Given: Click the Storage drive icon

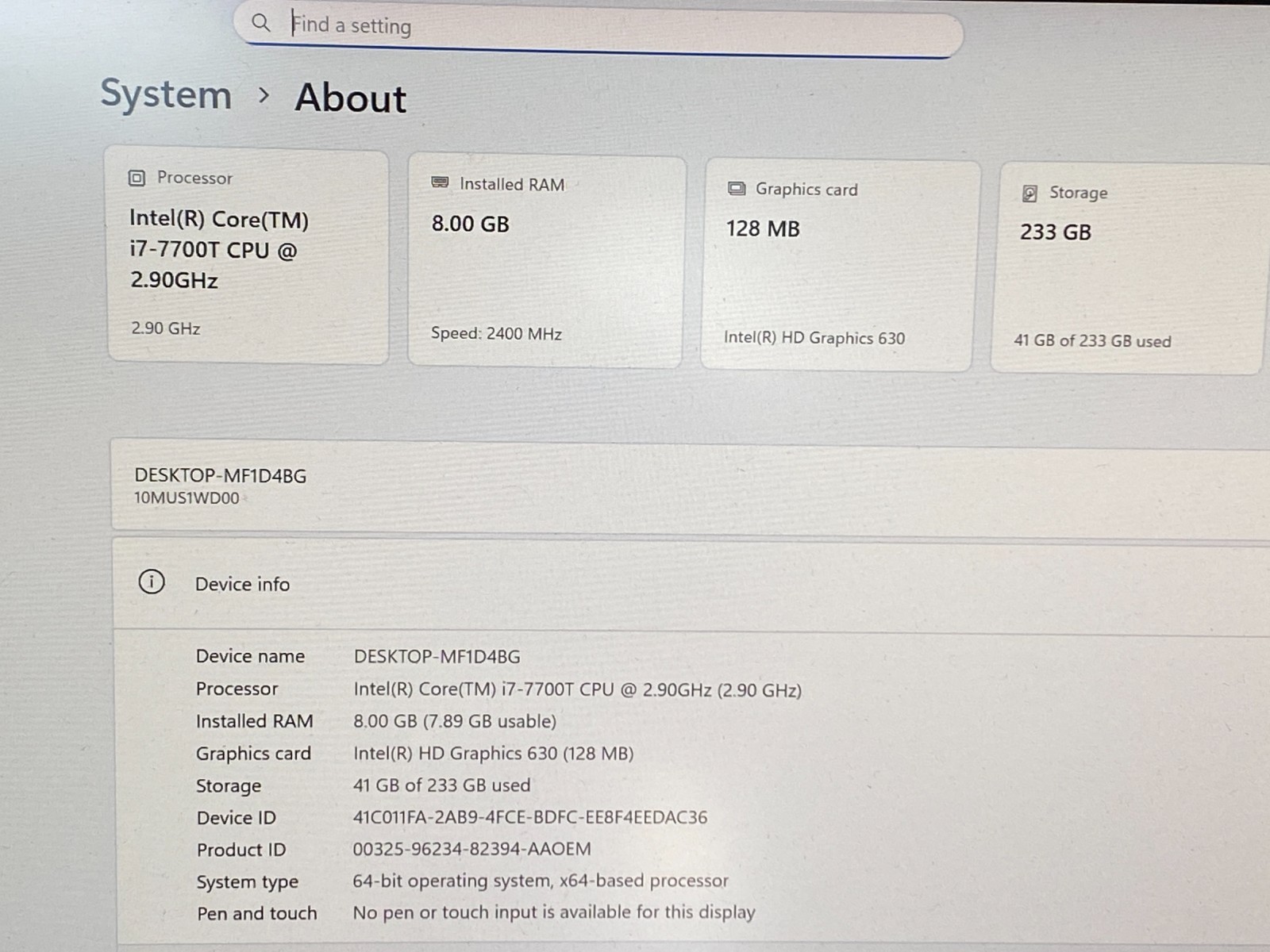Looking at the screenshot, I should tap(1029, 193).
